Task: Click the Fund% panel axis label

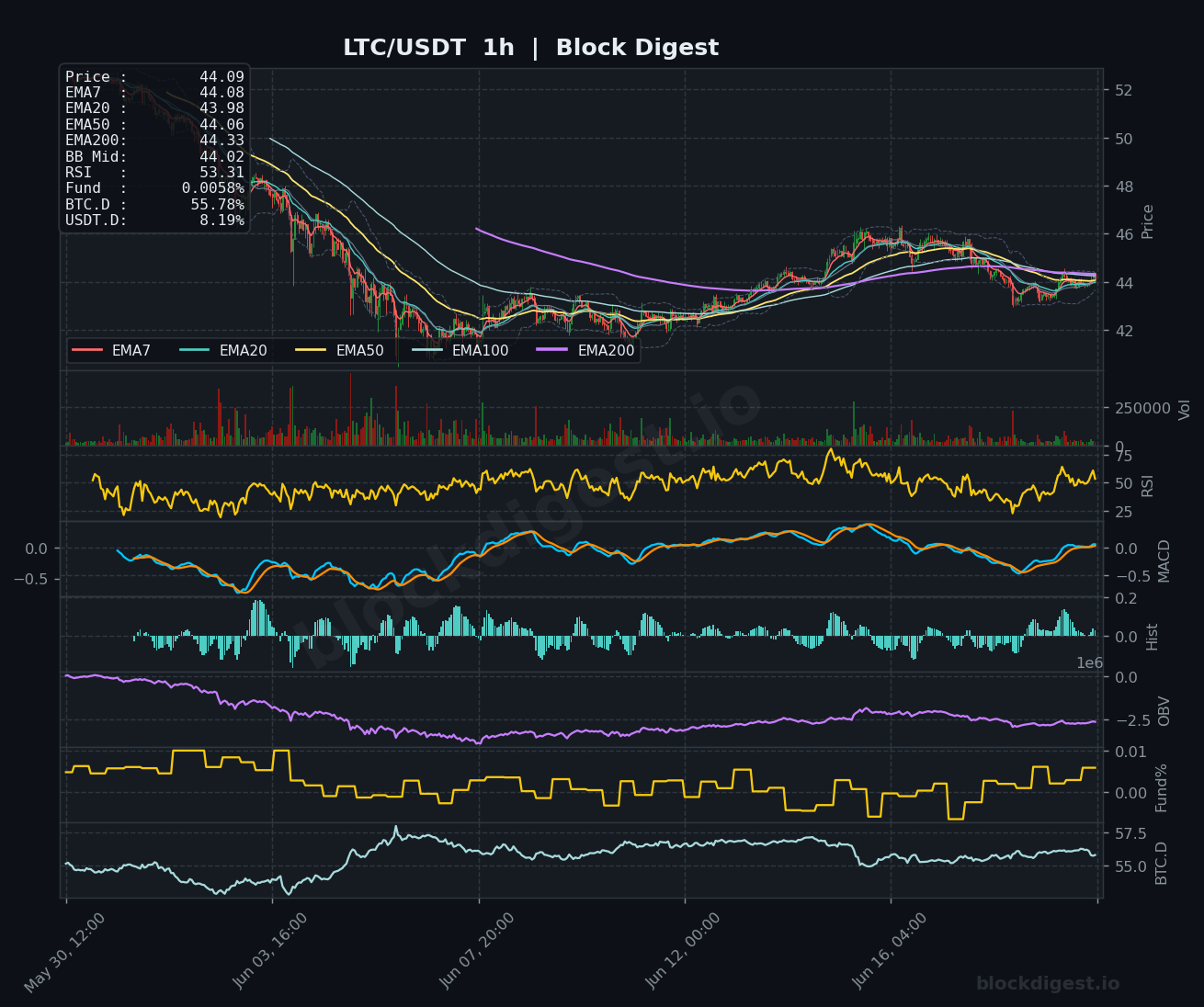Action: pos(1161,787)
